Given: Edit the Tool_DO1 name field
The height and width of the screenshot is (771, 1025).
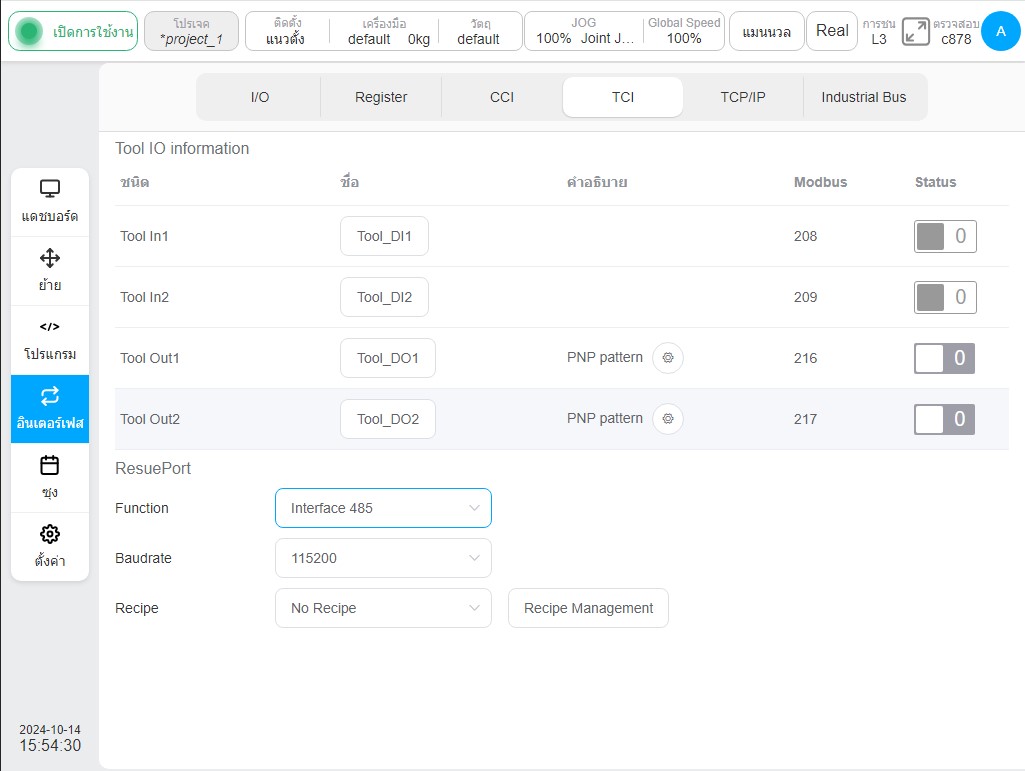Looking at the screenshot, I should click(x=388, y=358).
